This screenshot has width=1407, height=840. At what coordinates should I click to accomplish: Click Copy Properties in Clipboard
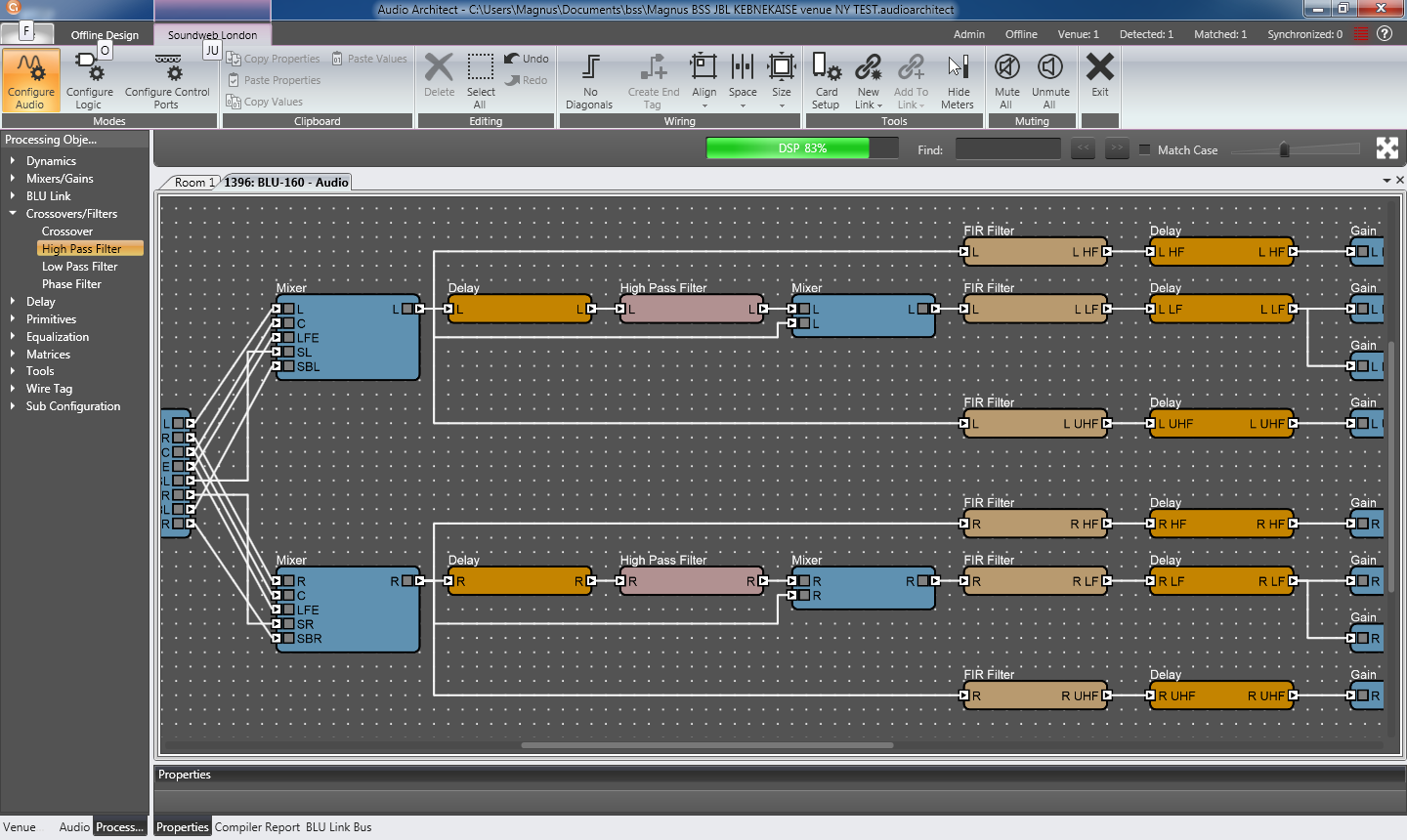coord(274,59)
